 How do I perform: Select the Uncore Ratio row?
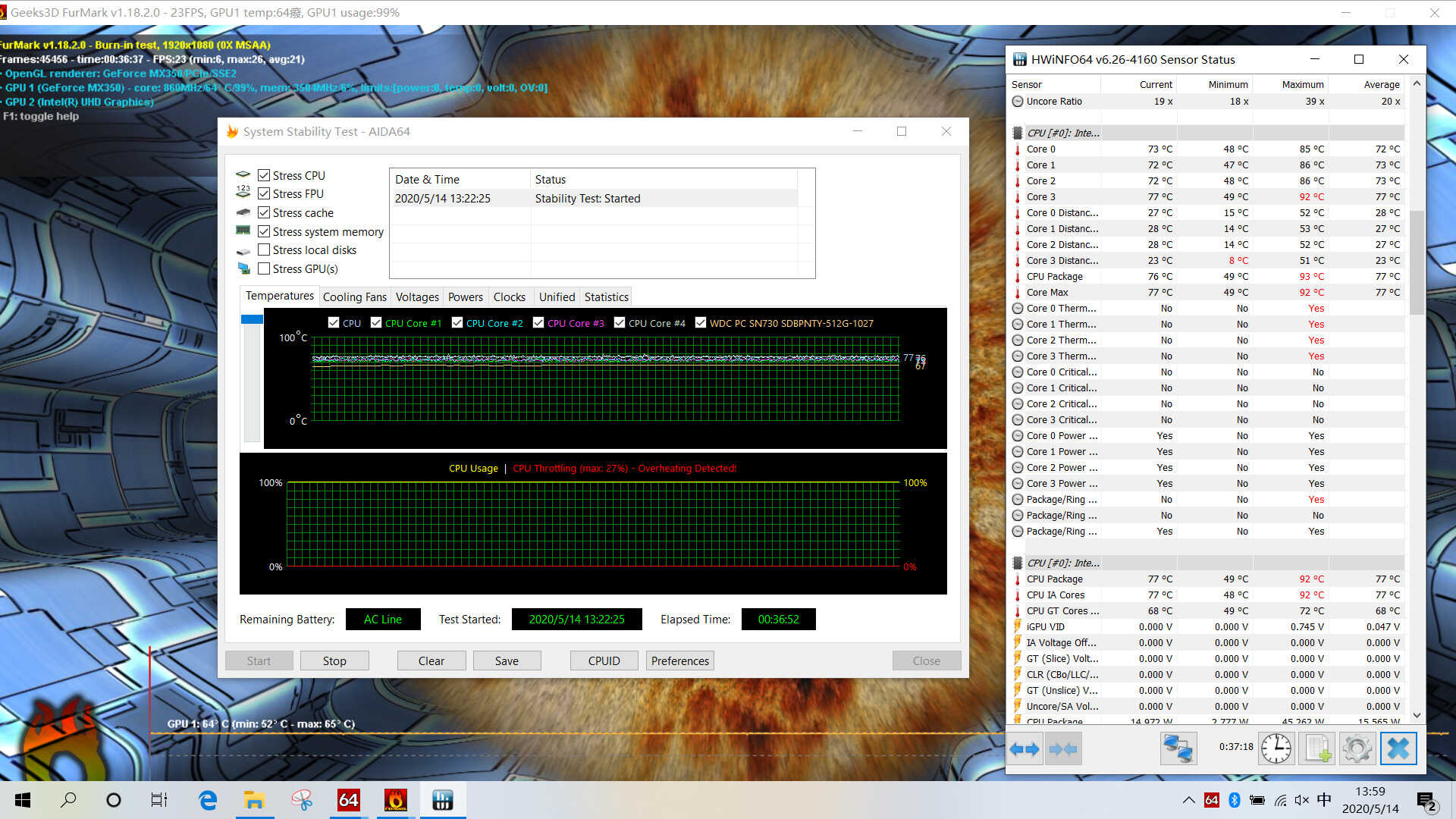pos(1207,101)
